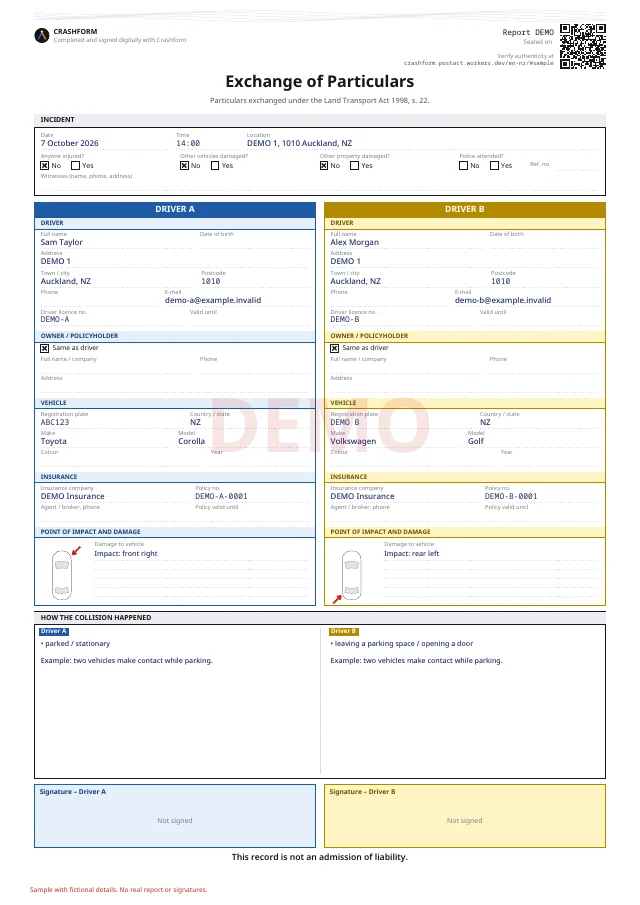Open the crashform verification URL

tap(478, 63)
